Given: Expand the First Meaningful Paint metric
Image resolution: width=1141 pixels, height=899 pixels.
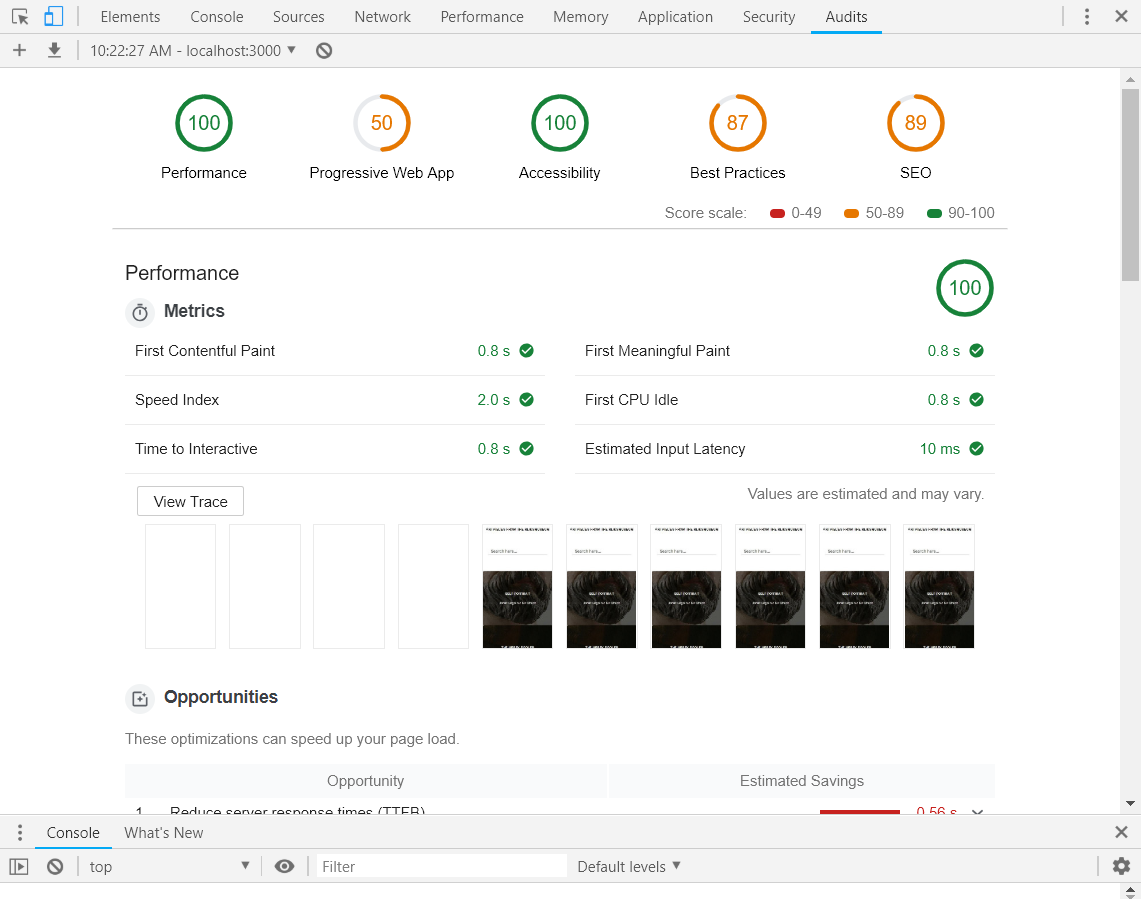Looking at the screenshot, I should [x=784, y=351].
